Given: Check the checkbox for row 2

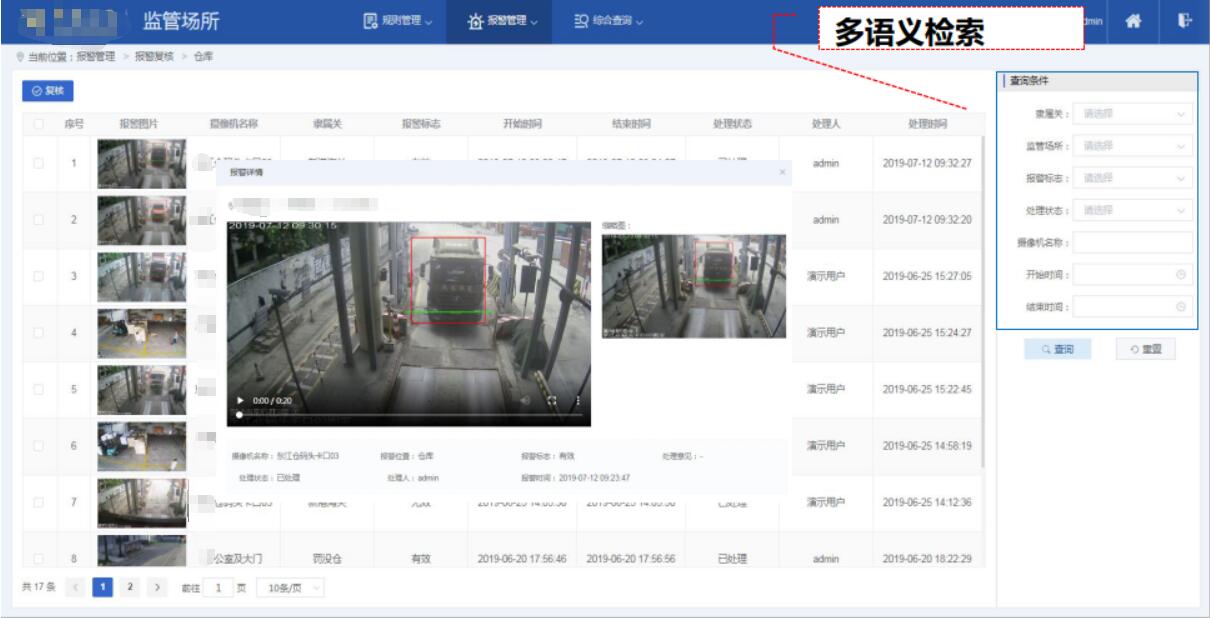Looking at the screenshot, I should [x=39, y=220].
